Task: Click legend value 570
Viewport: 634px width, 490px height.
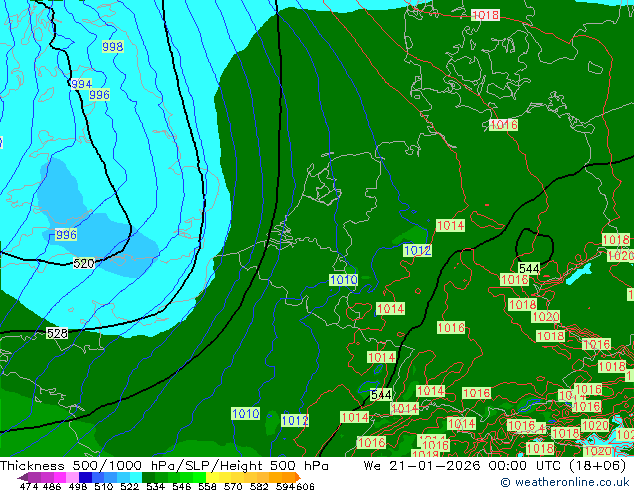Action: 233,486
